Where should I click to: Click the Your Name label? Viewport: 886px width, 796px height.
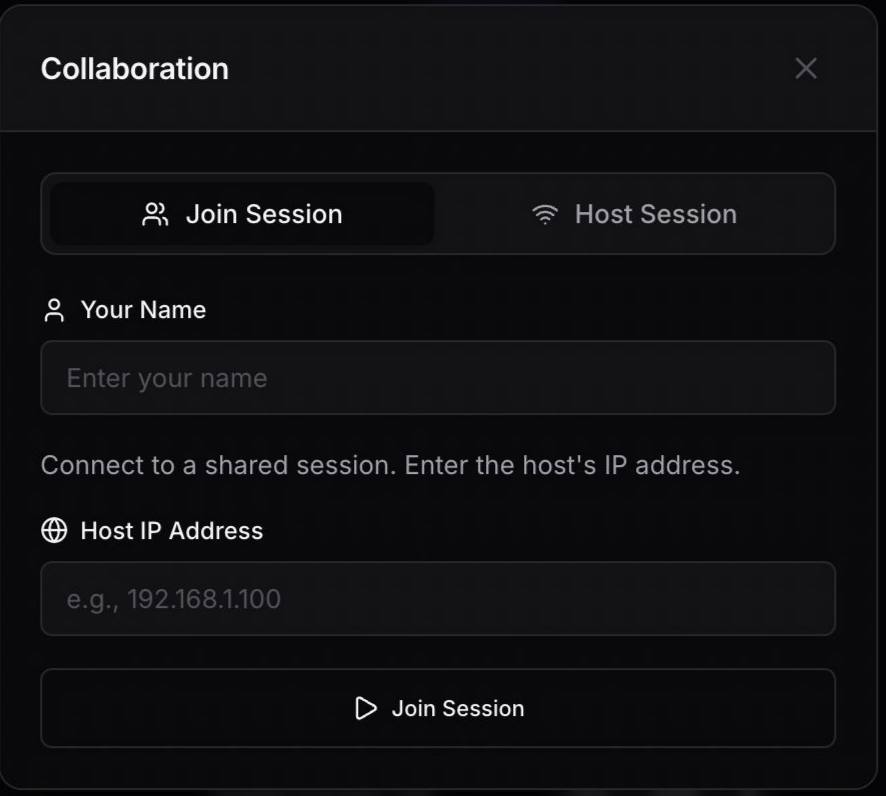pos(143,310)
